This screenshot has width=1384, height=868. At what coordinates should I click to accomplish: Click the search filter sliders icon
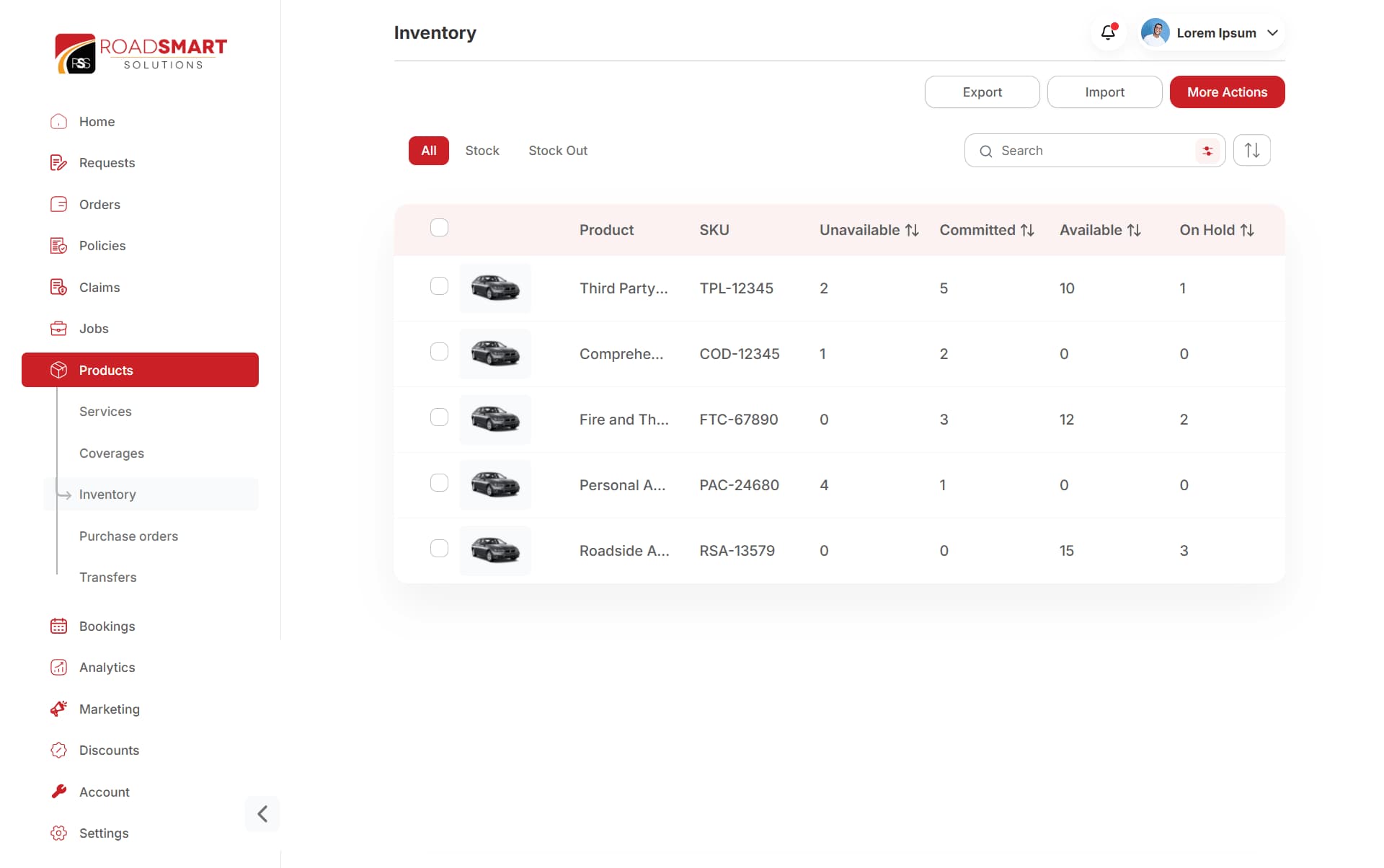point(1207,151)
